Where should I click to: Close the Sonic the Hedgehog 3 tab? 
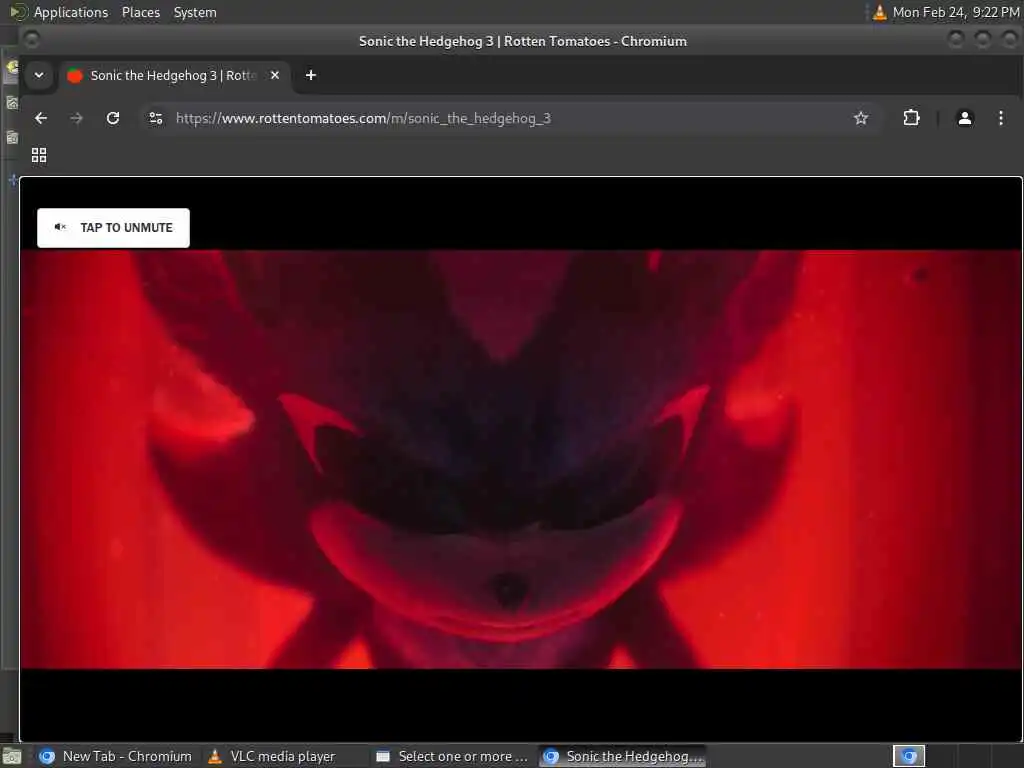point(275,75)
